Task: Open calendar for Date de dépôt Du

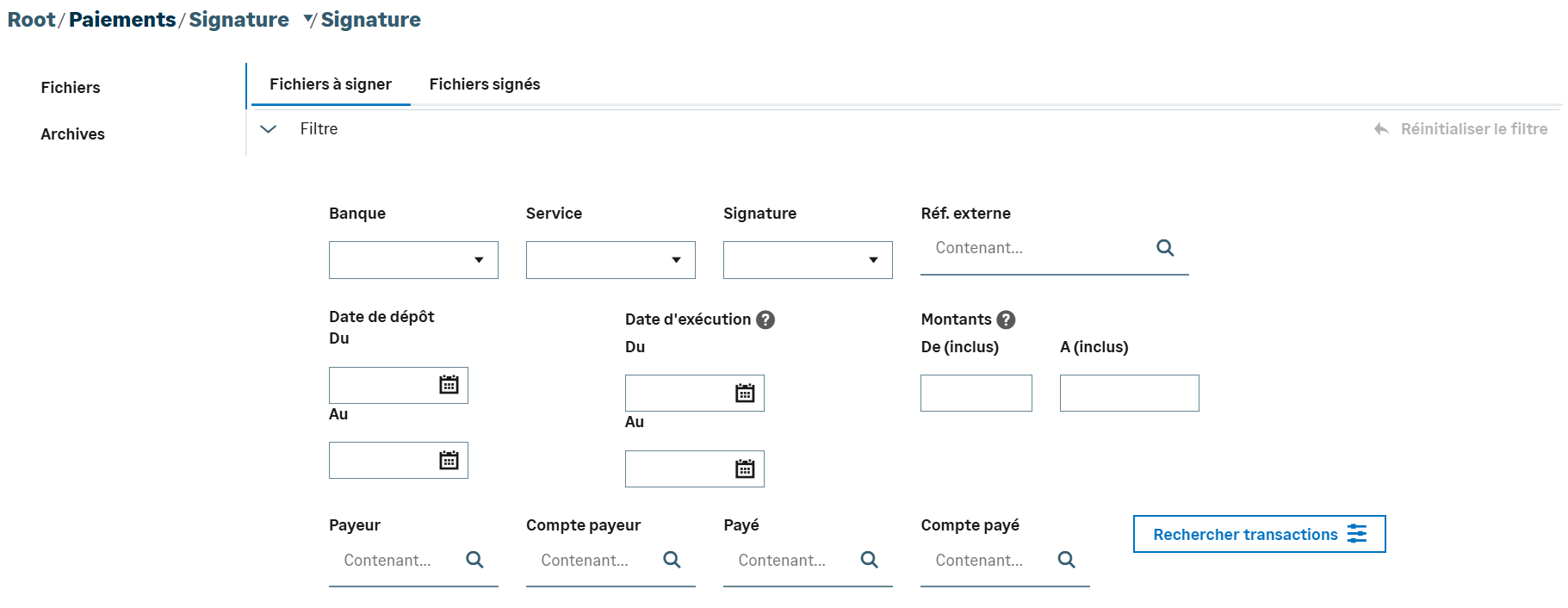Action: point(449,385)
